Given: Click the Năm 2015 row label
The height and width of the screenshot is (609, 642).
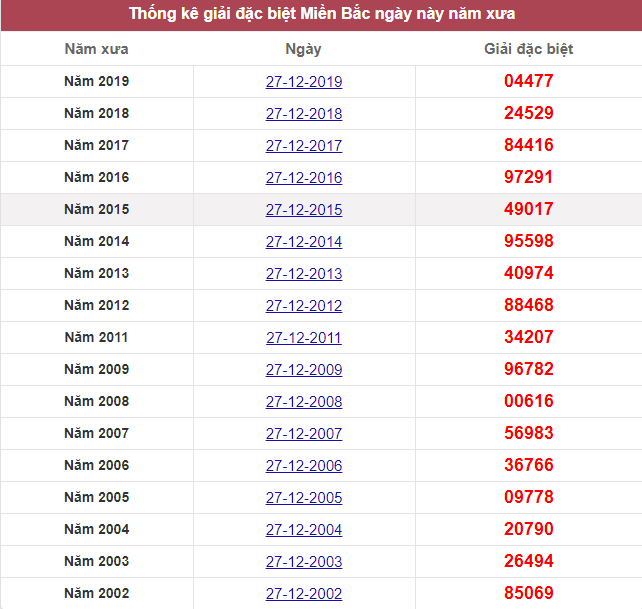Looking at the screenshot, I should [x=97, y=209].
